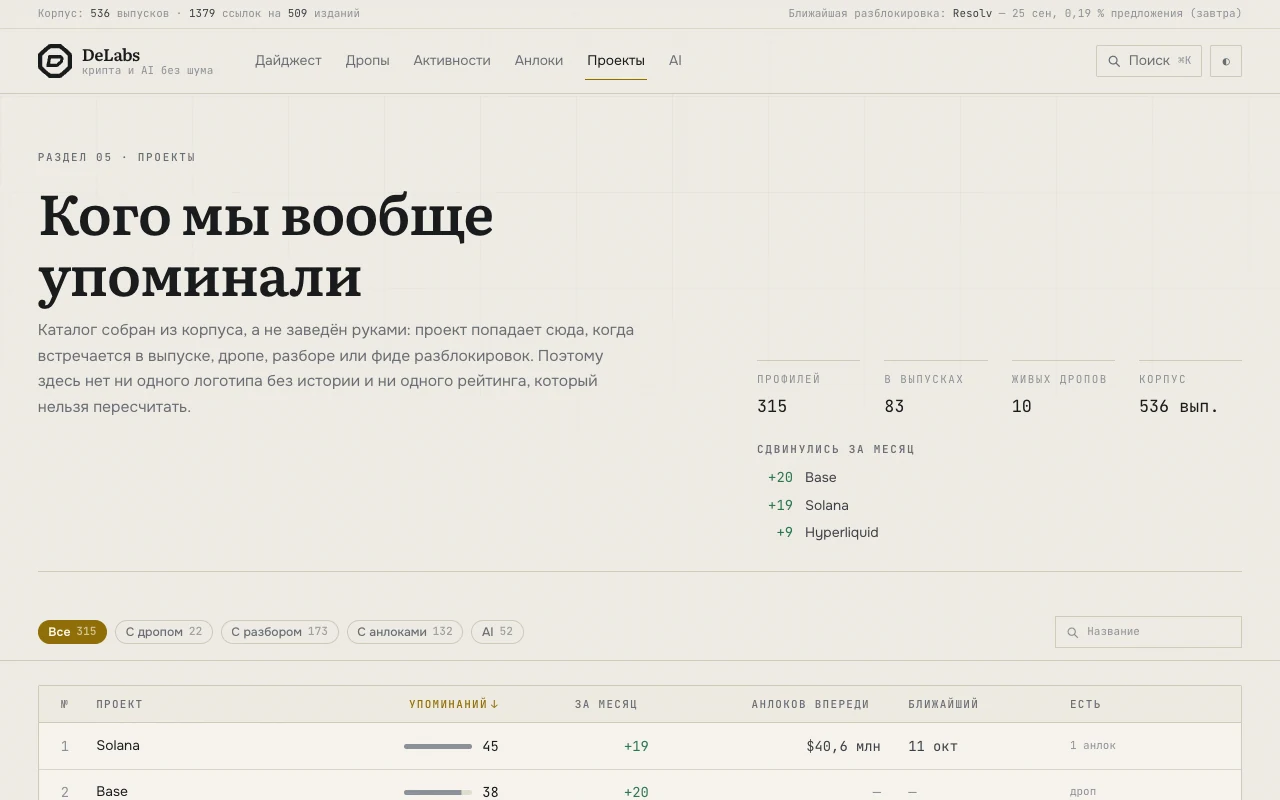Viewport: 1280px width, 800px height.
Task: Filter by С дропом 22
Action: click(164, 632)
